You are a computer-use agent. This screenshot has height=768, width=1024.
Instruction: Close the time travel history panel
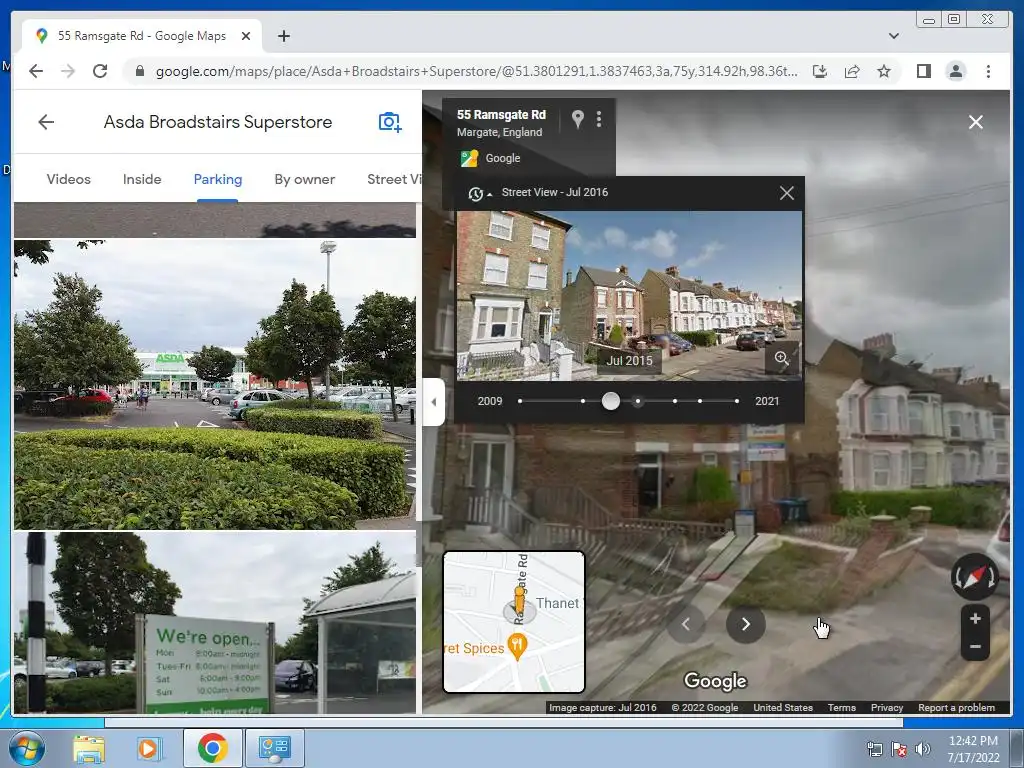click(x=787, y=193)
